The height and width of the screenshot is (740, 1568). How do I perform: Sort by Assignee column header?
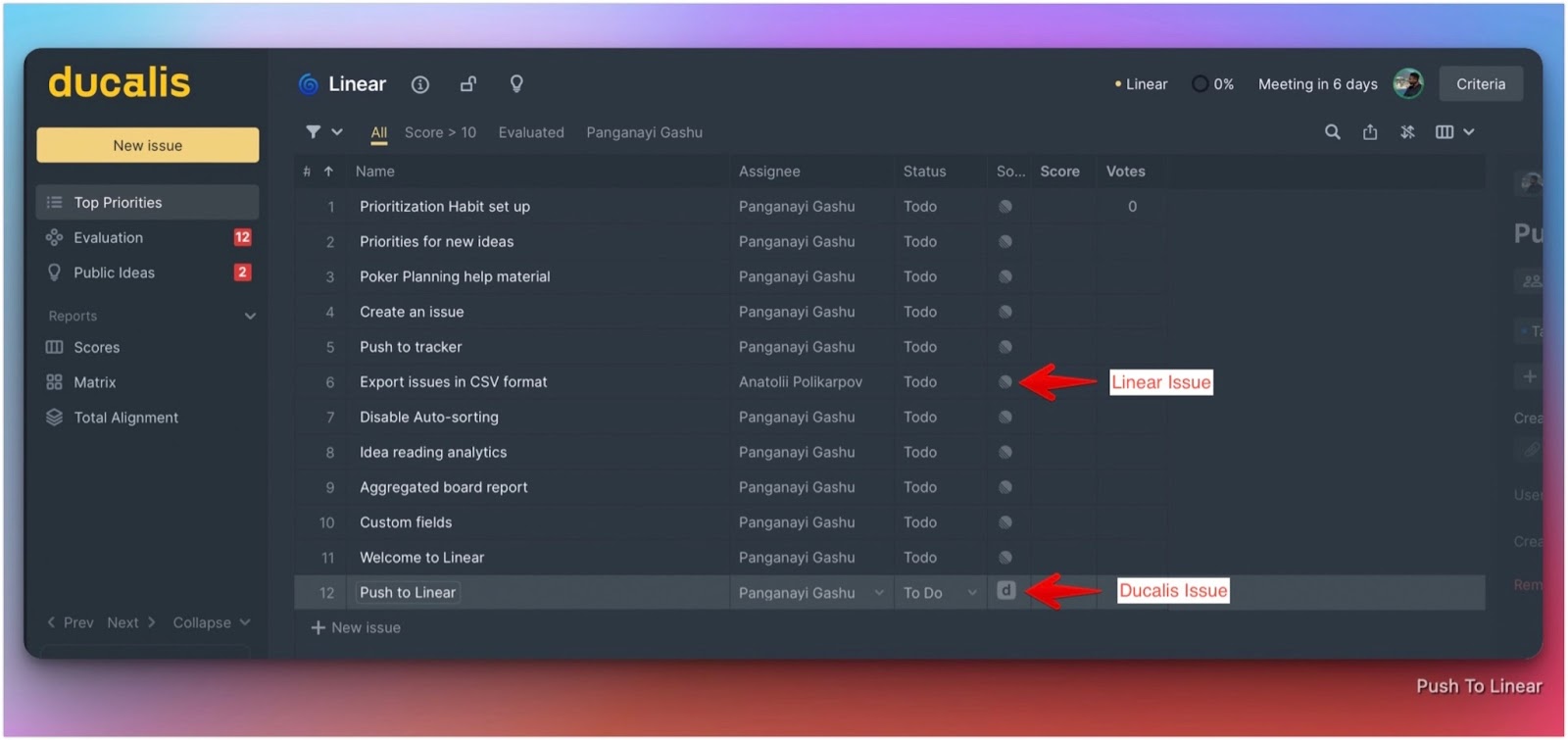pos(769,172)
